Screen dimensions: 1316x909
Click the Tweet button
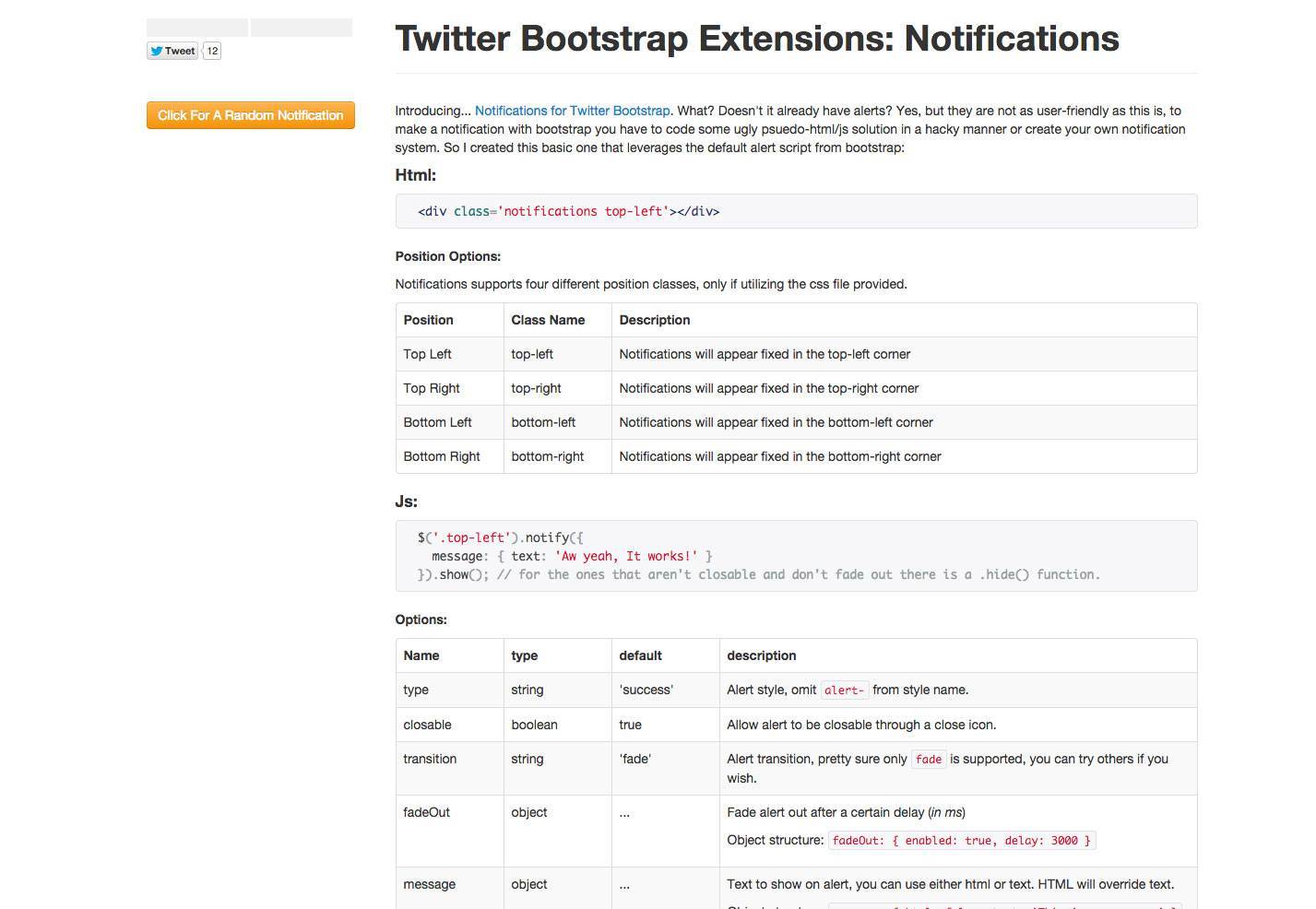172,51
